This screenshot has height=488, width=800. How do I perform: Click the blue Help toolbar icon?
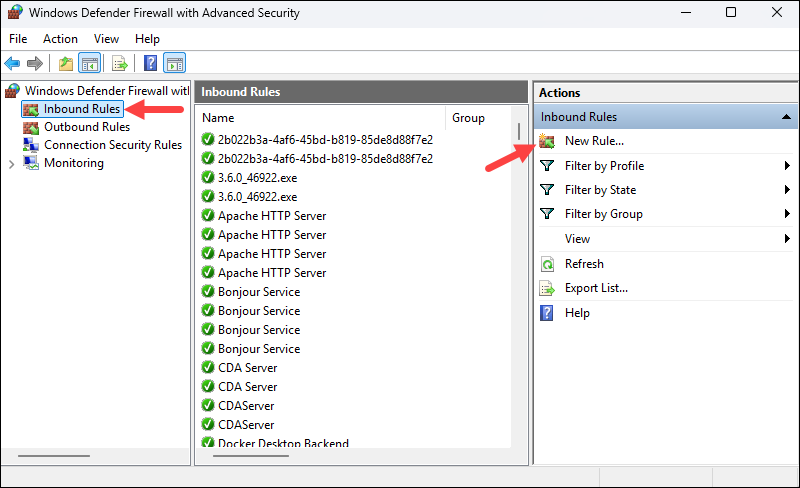point(151,63)
